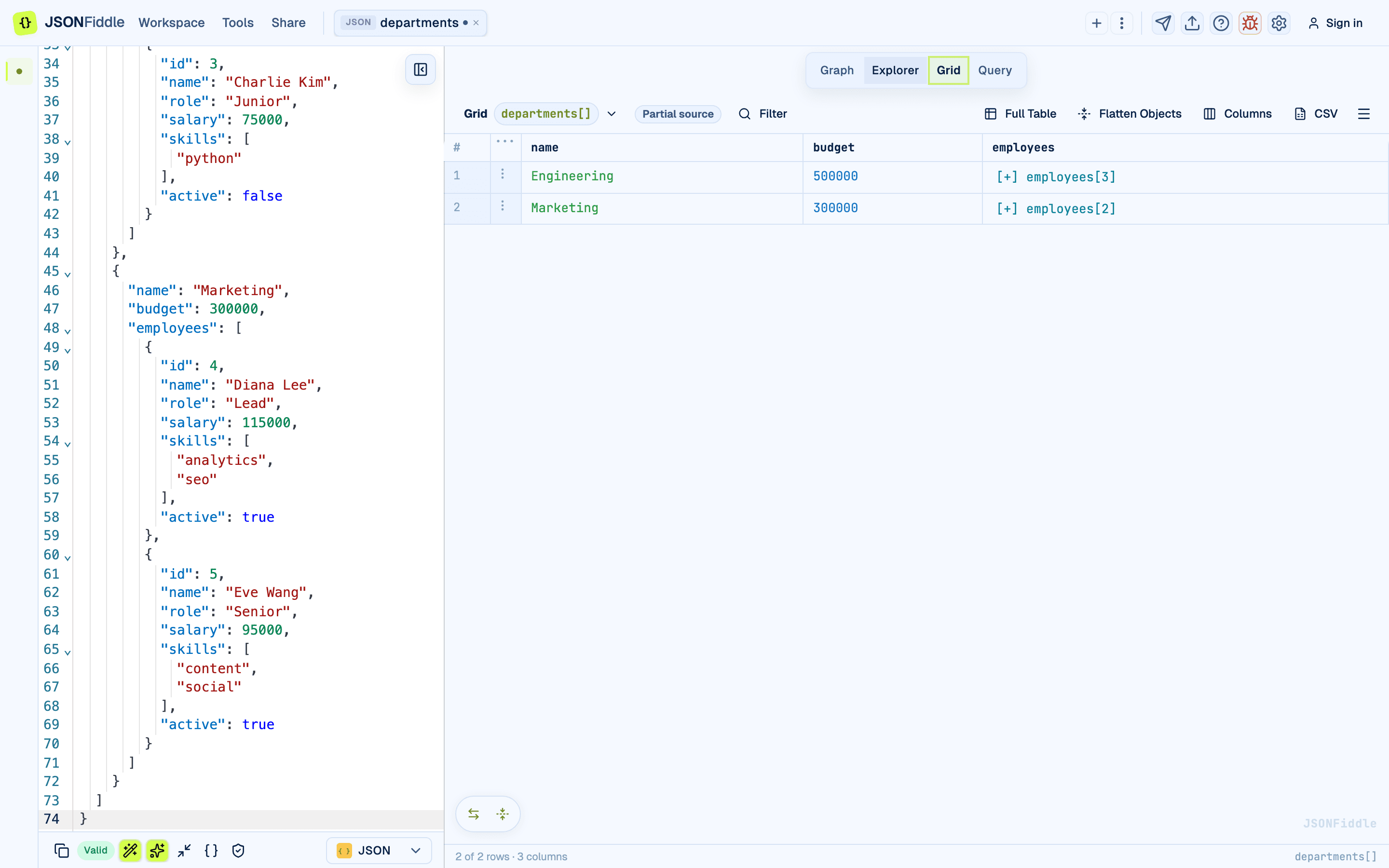
Task: Select the Marketing name cell
Action: [x=662, y=208]
